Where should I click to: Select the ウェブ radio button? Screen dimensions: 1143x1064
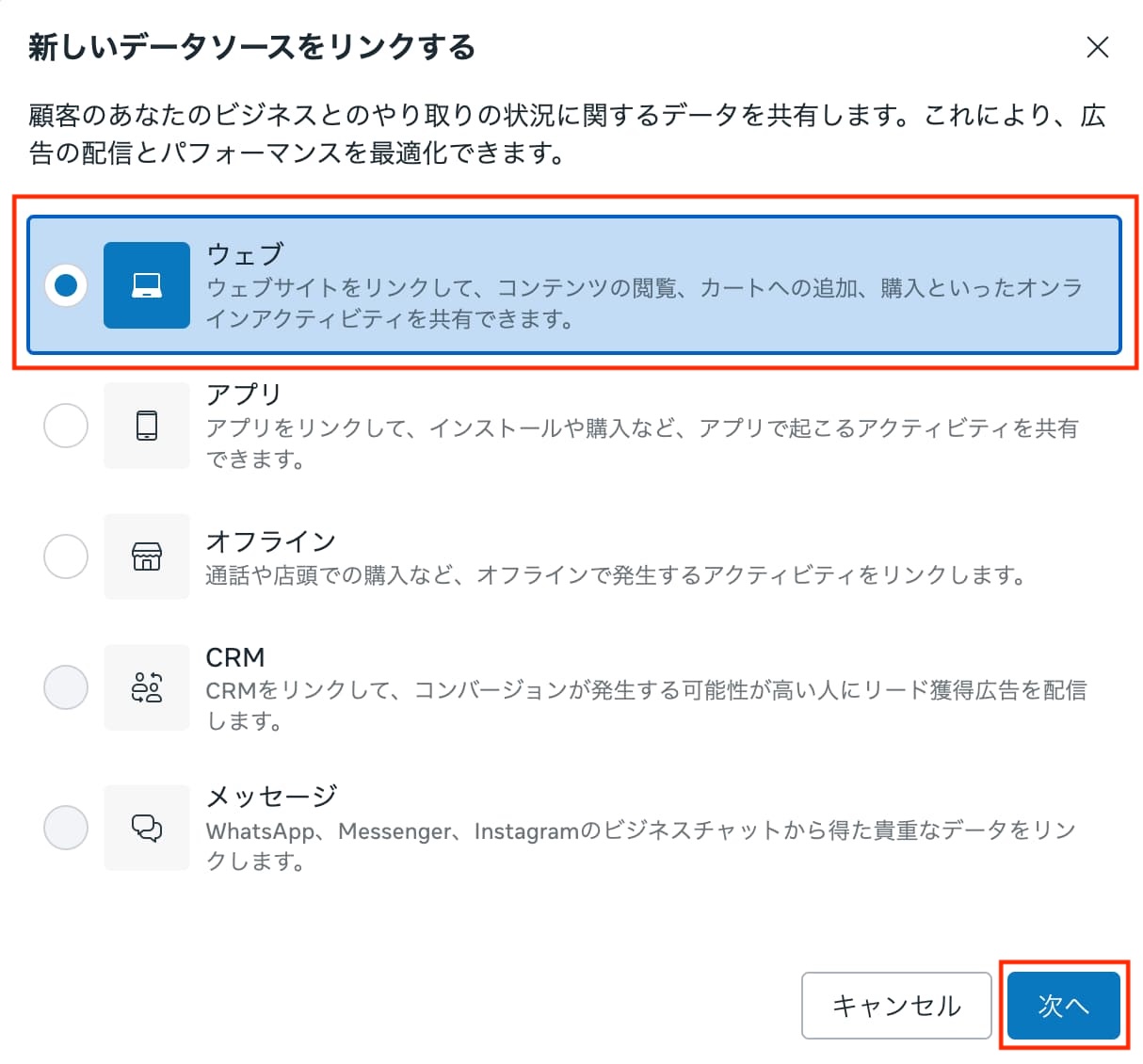click(x=66, y=285)
